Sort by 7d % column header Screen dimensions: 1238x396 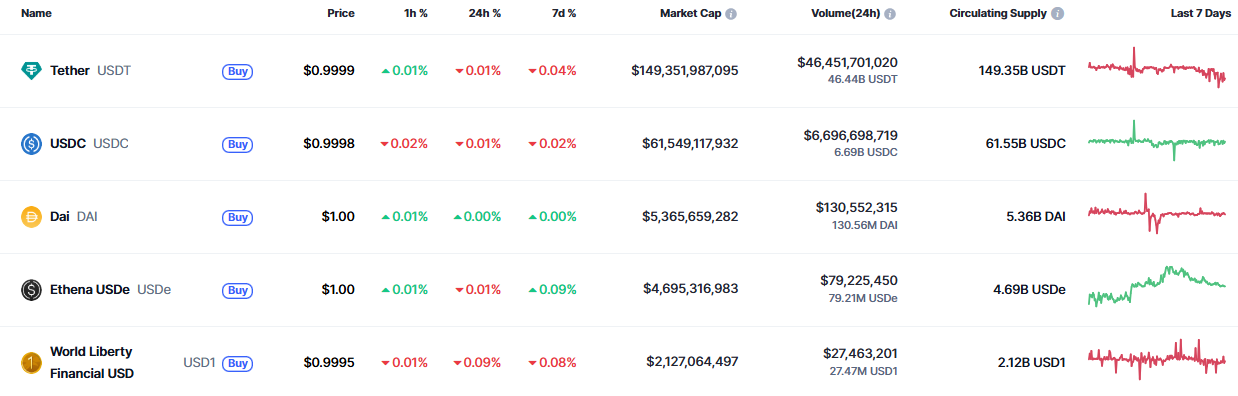pyautogui.click(x=562, y=14)
